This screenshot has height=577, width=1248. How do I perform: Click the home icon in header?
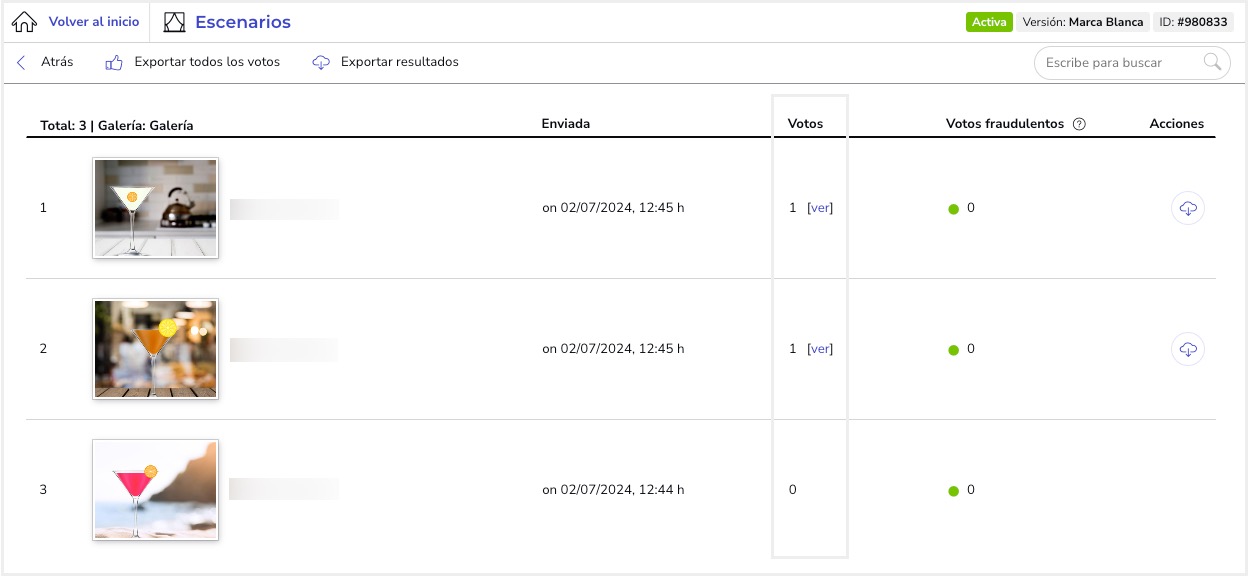click(24, 22)
